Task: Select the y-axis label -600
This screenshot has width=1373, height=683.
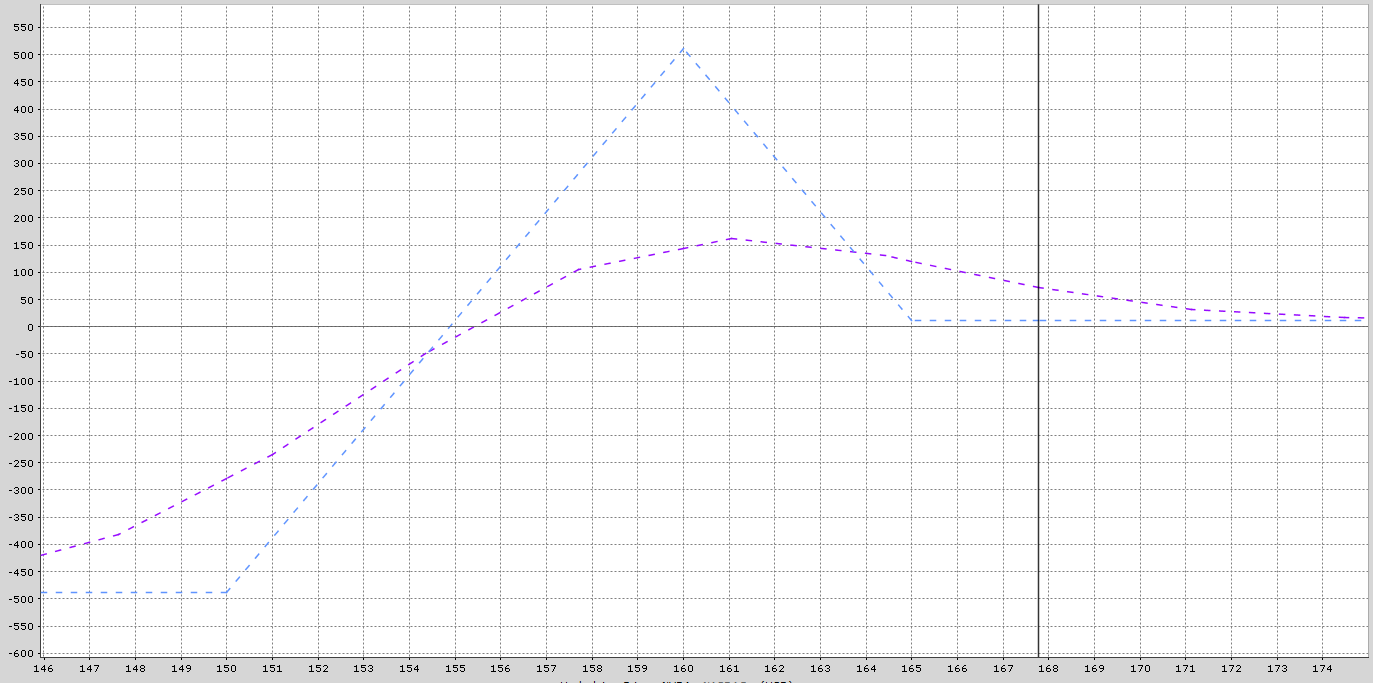Action: tap(20, 653)
